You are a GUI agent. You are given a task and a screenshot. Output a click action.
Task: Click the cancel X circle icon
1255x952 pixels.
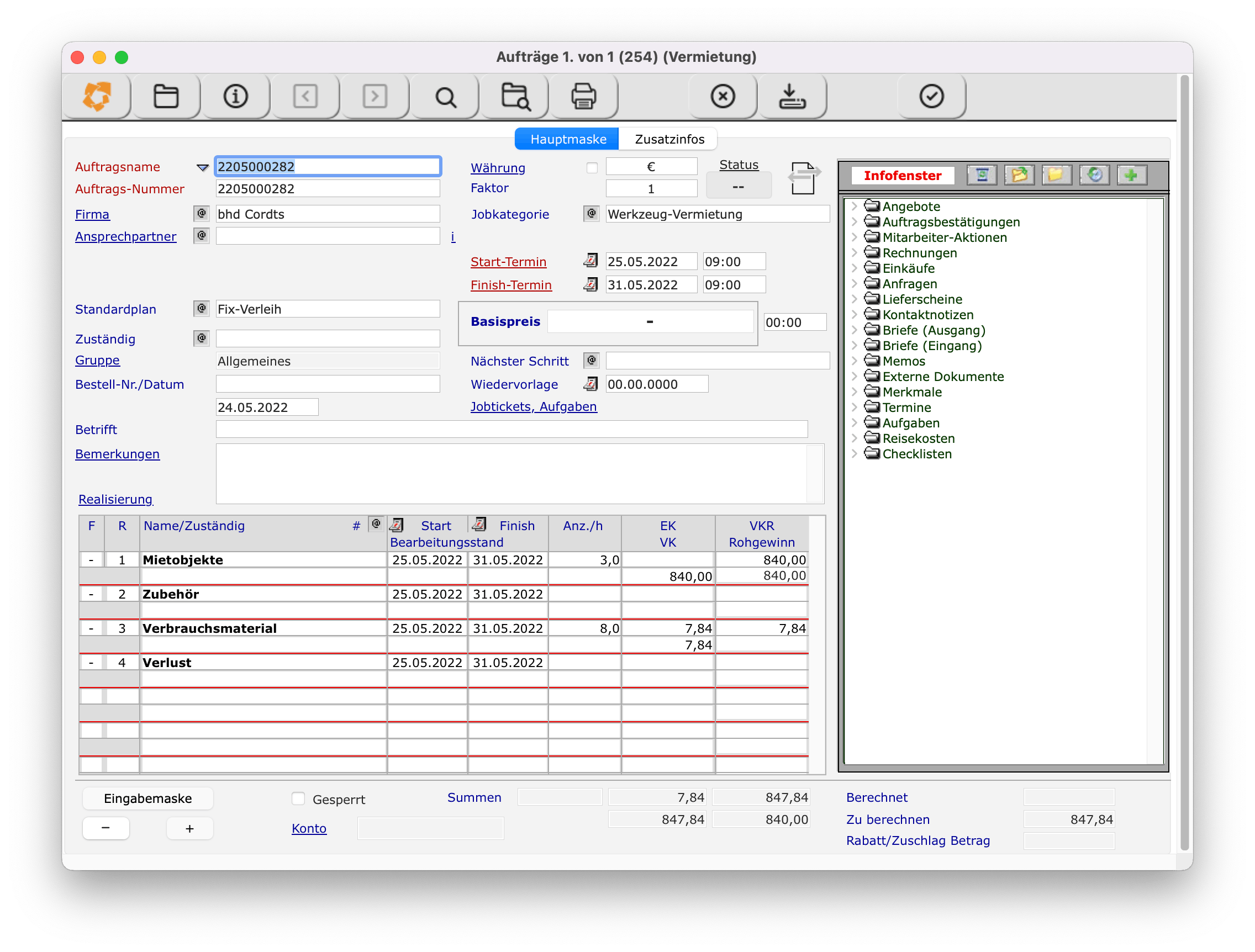click(x=723, y=96)
